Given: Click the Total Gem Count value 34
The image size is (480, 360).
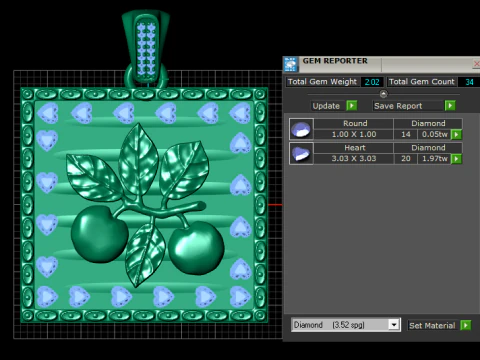Looking at the screenshot, I should pyautogui.click(x=469, y=82).
